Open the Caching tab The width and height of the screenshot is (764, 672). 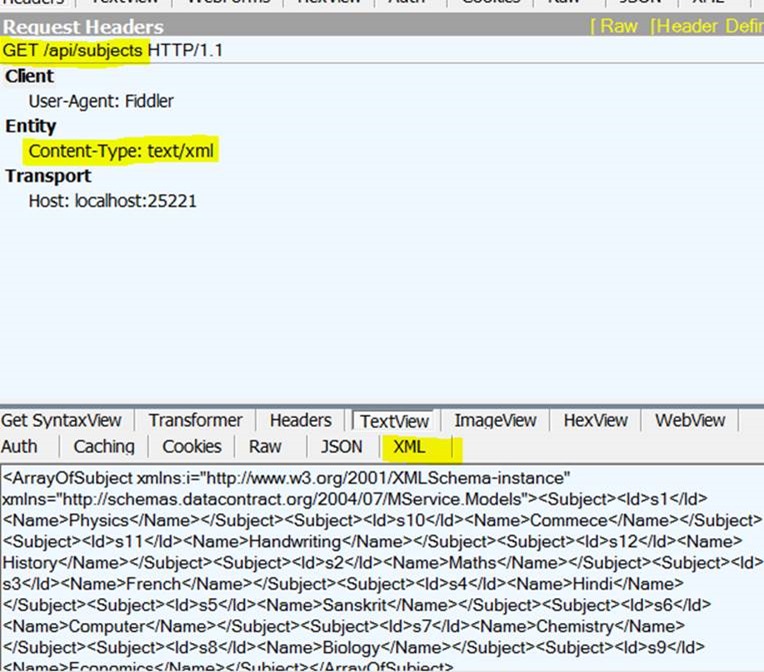point(104,446)
